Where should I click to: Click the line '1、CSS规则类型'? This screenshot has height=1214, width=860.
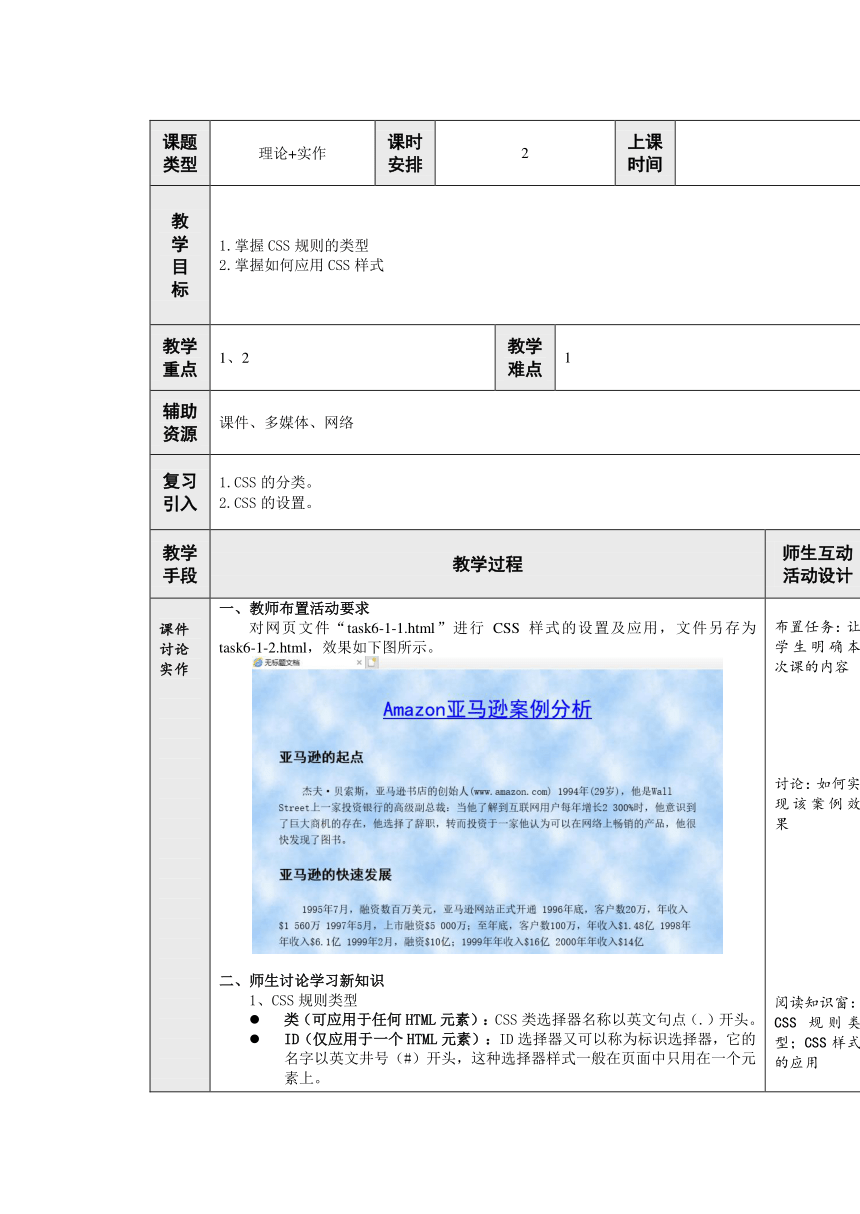(303, 1000)
